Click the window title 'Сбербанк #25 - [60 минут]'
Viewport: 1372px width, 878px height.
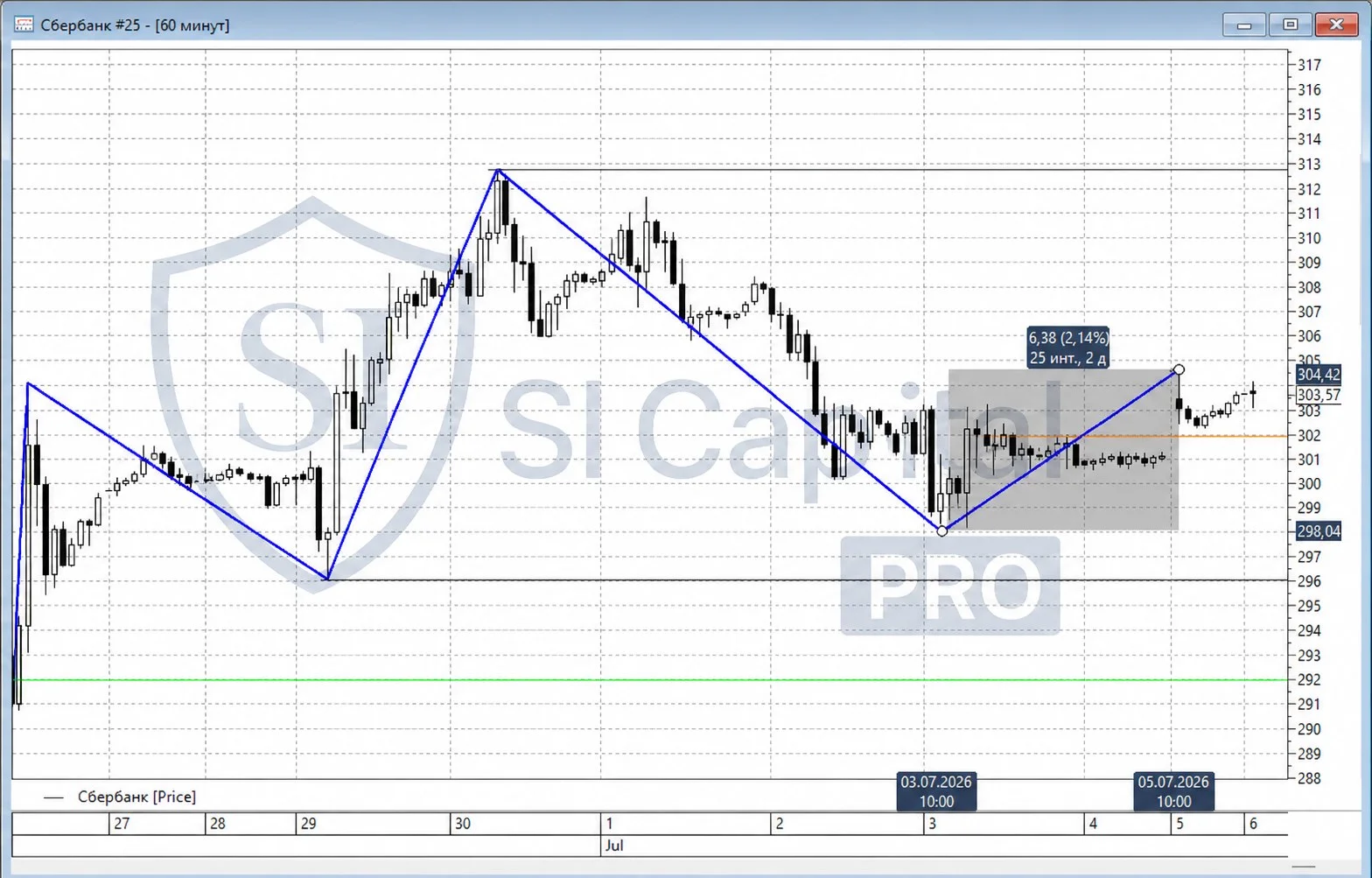click(x=135, y=25)
